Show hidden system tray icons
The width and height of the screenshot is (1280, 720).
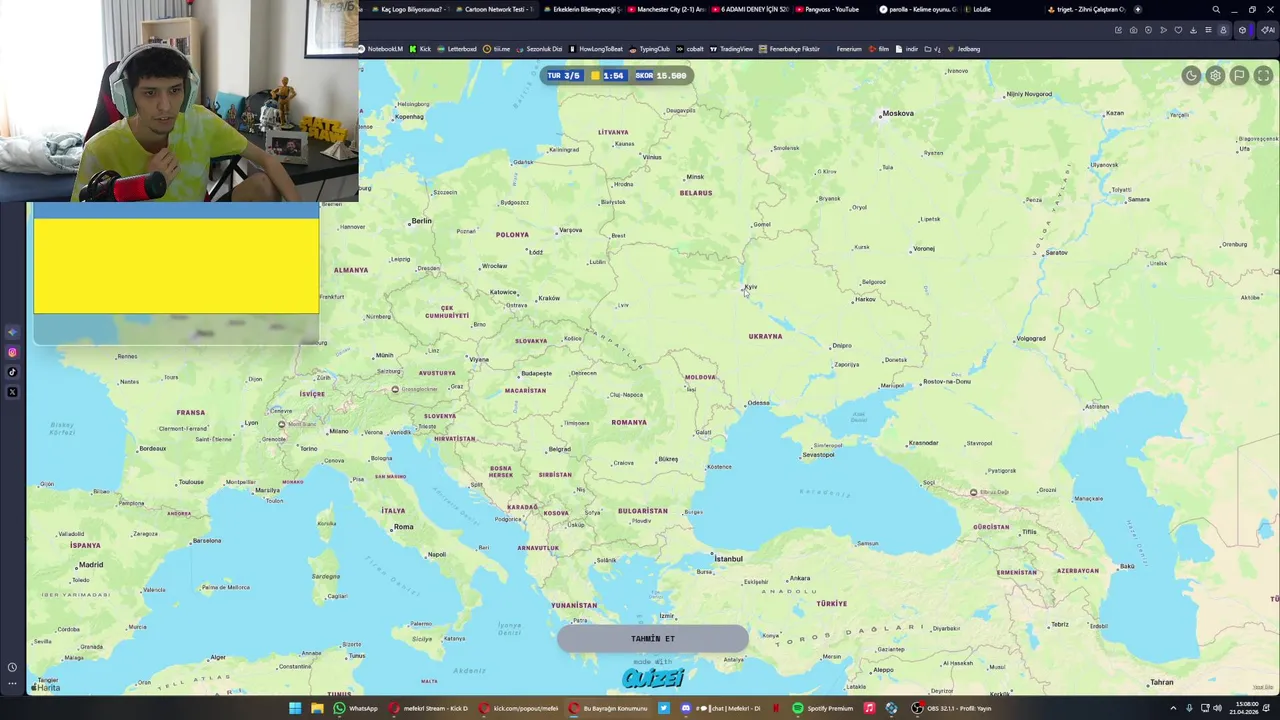[1173, 708]
